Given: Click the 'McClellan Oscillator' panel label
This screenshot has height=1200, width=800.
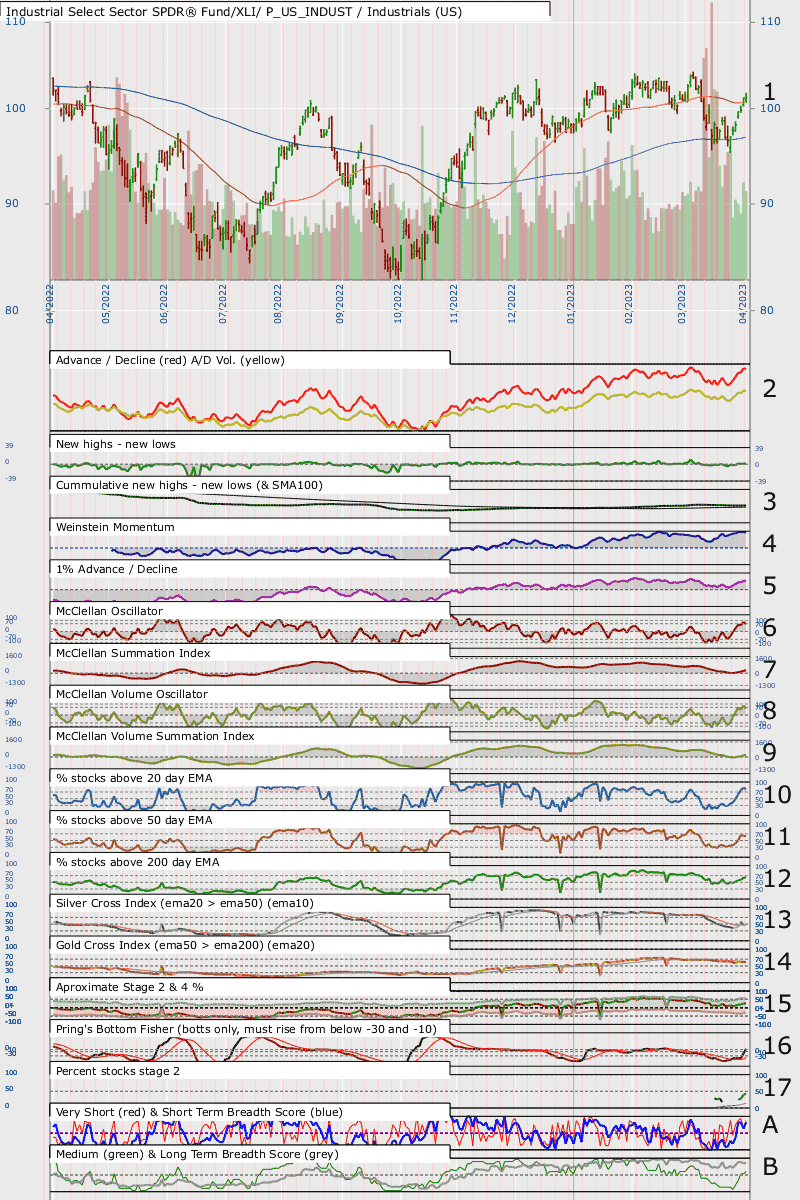Looking at the screenshot, I should pos(110,611).
